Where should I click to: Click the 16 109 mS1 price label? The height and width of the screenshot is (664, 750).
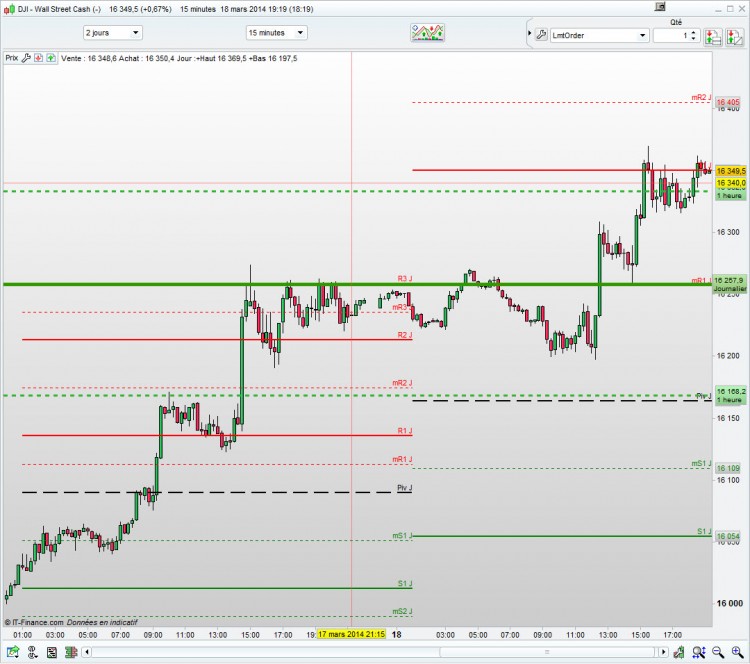[728, 468]
